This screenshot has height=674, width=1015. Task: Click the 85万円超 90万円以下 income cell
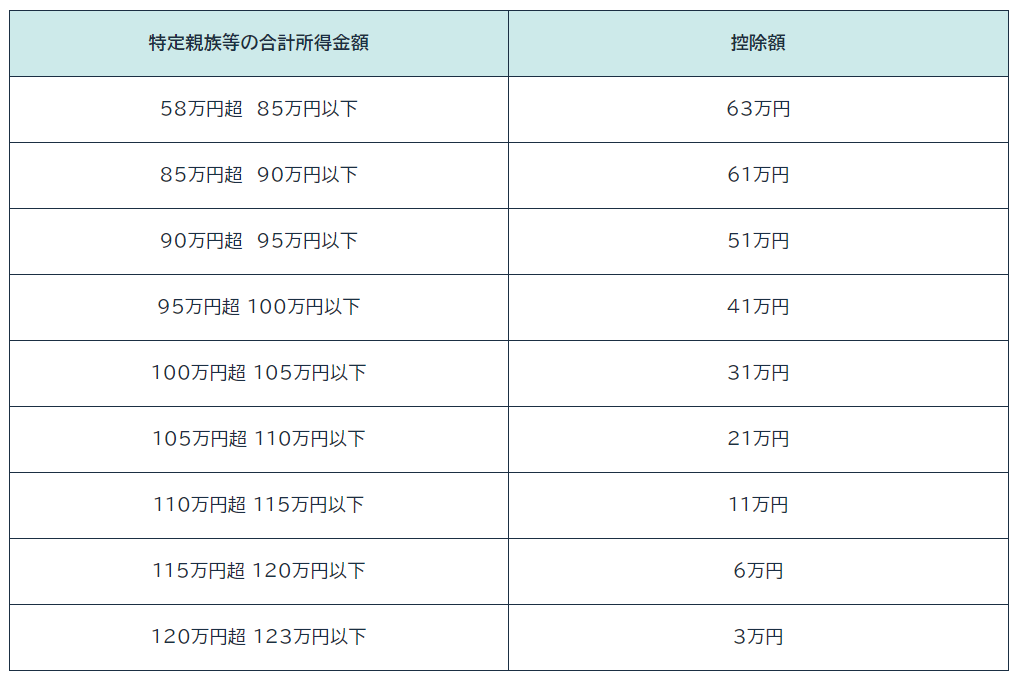[258, 175]
